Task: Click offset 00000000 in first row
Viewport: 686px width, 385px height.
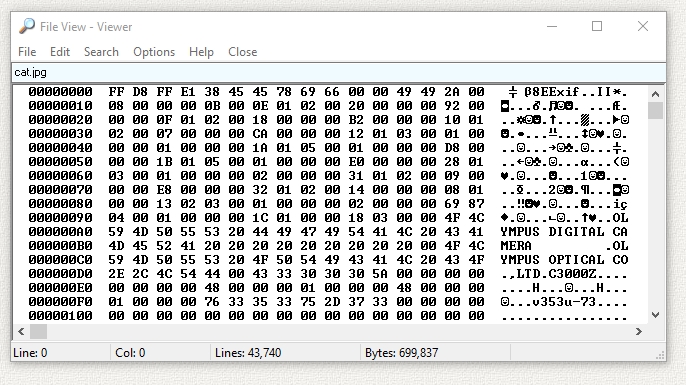Action: coord(60,92)
